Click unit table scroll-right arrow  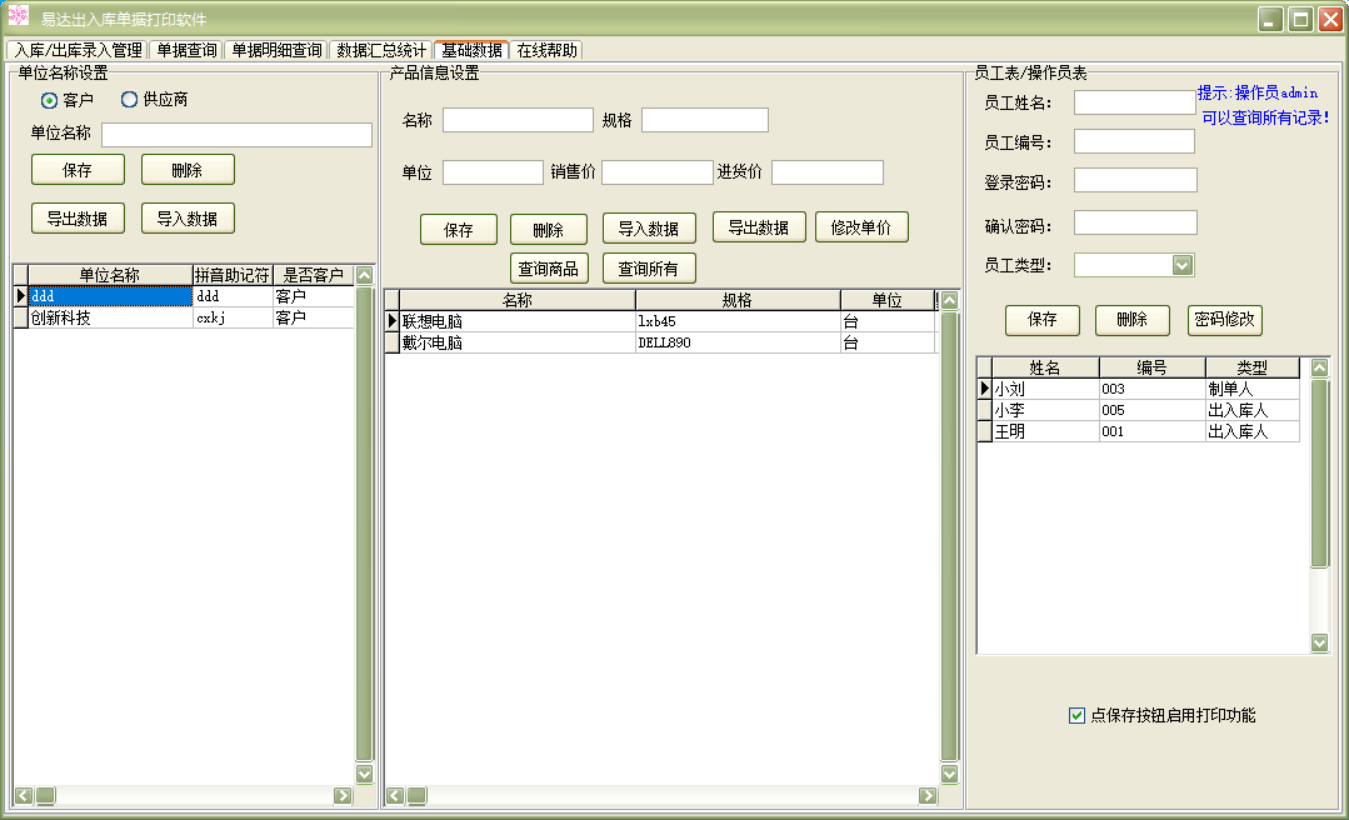(343, 796)
